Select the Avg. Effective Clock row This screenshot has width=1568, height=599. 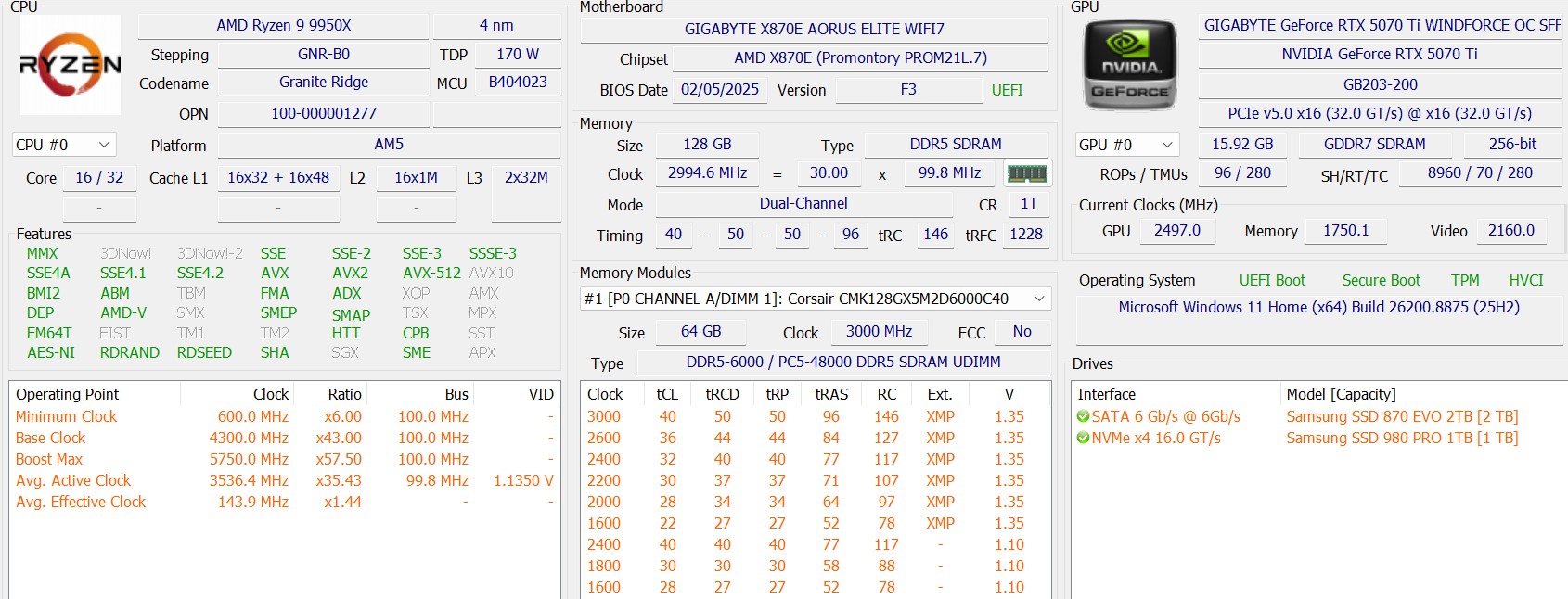click(x=284, y=502)
